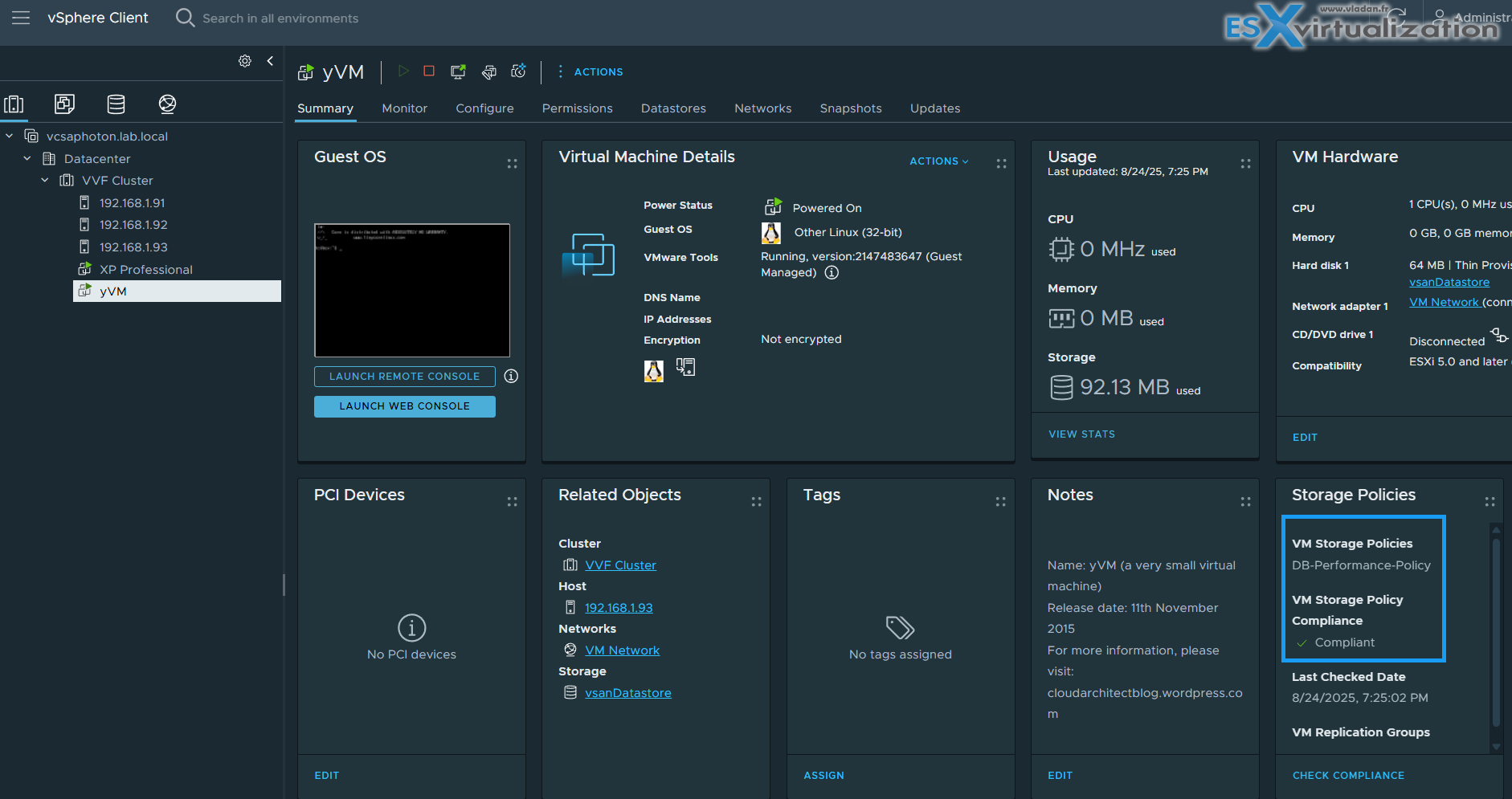Click LAUNCH REMOTE CONSOLE button
The width and height of the screenshot is (1512, 799).
click(x=404, y=376)
